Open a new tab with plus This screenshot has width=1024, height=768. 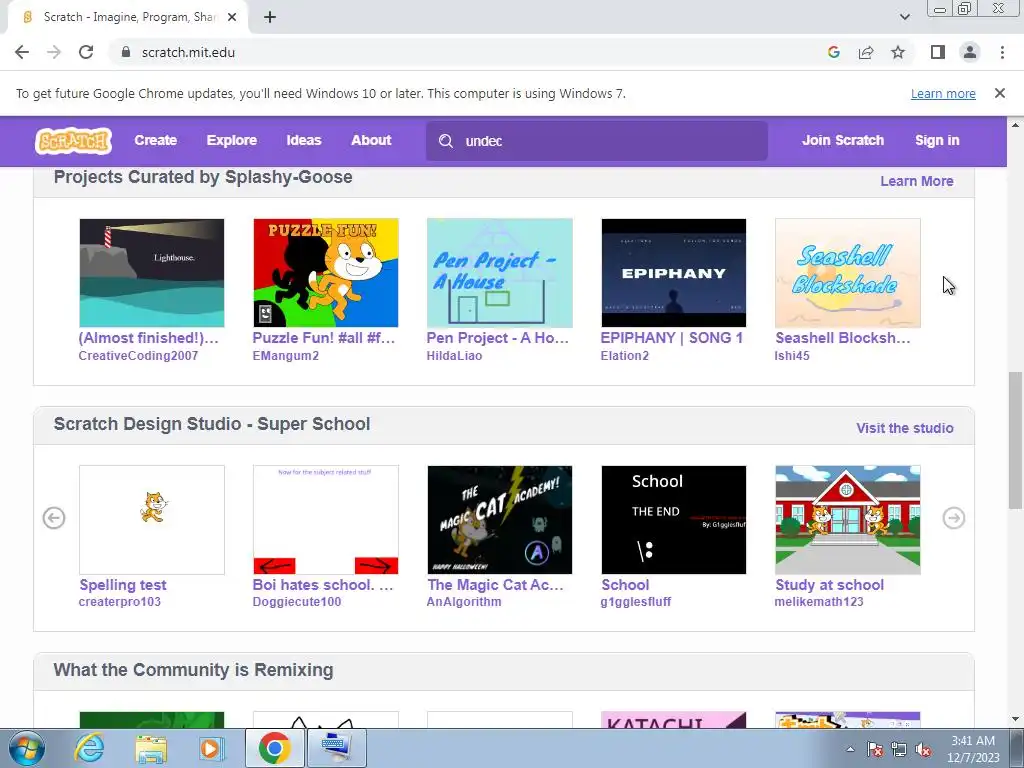(x=270, y=17)
